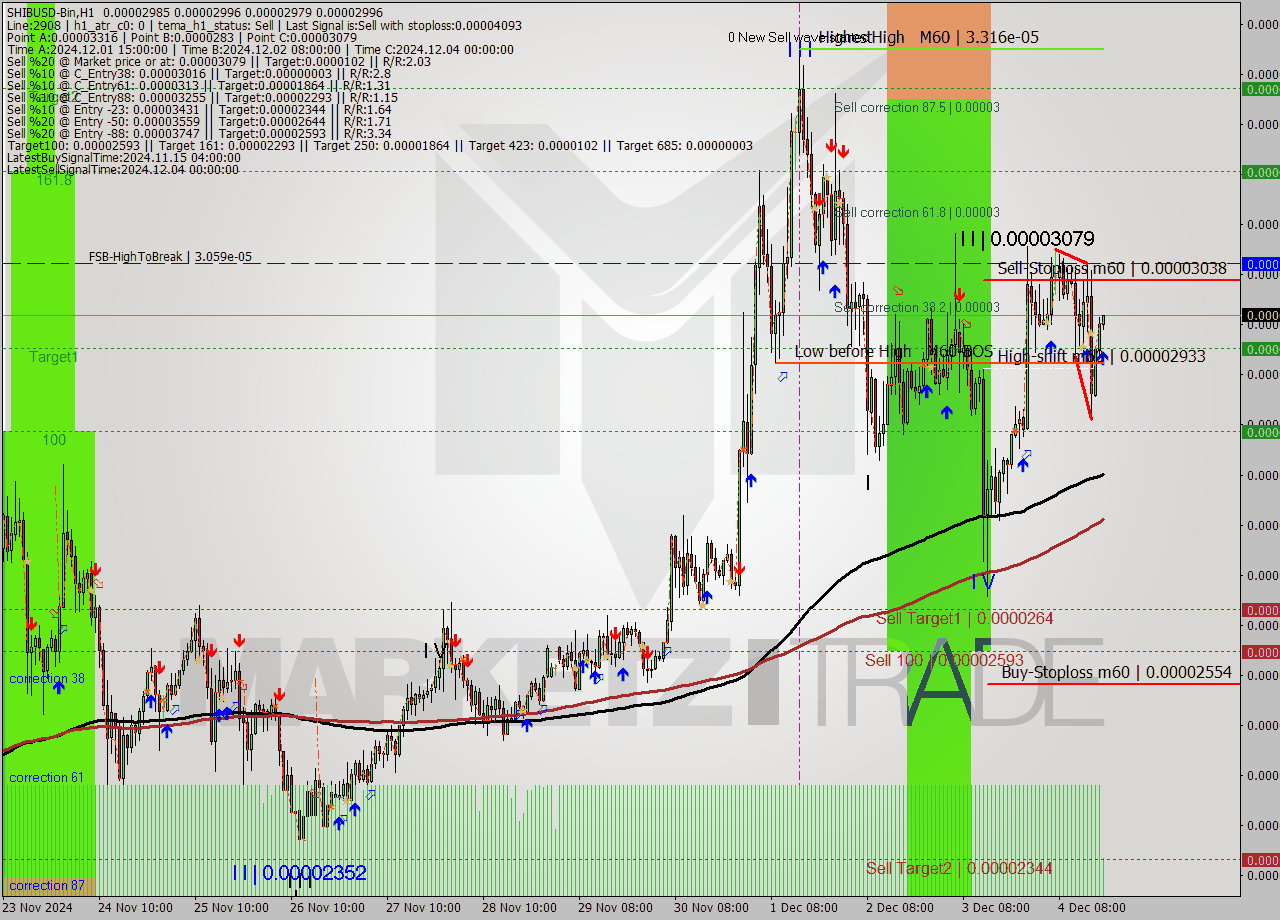Click the black current-price tag on price axis

point(1260,315)
